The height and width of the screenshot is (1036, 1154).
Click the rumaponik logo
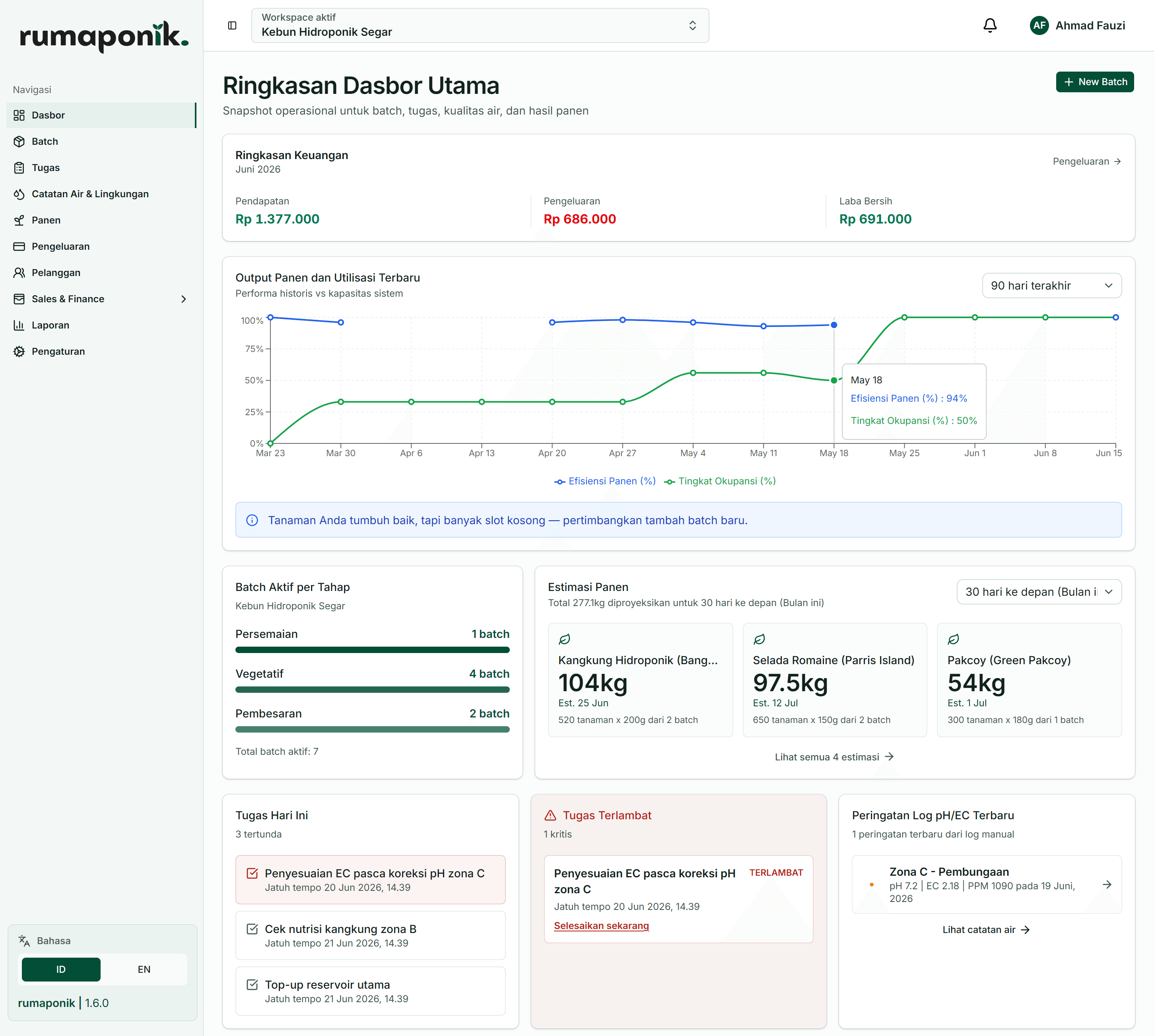103,37
